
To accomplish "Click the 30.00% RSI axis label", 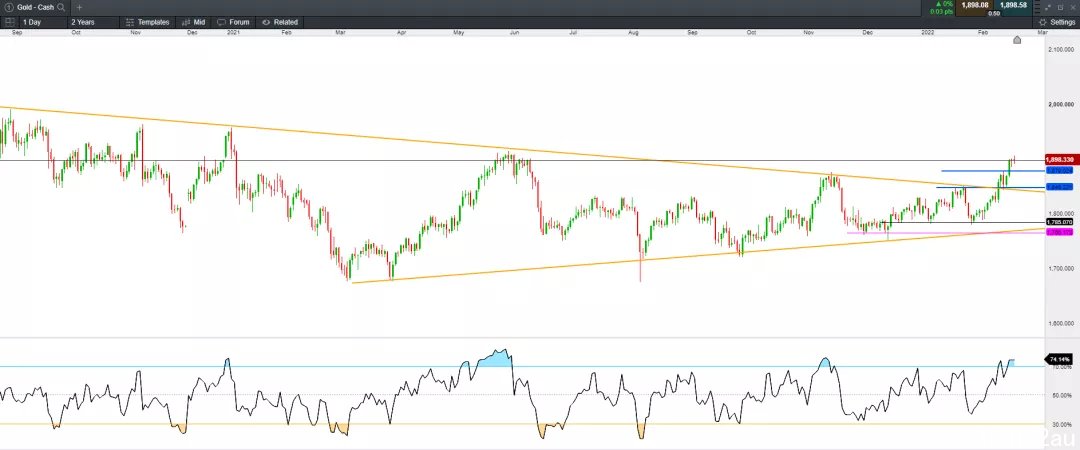I will tap(1061, 424).
